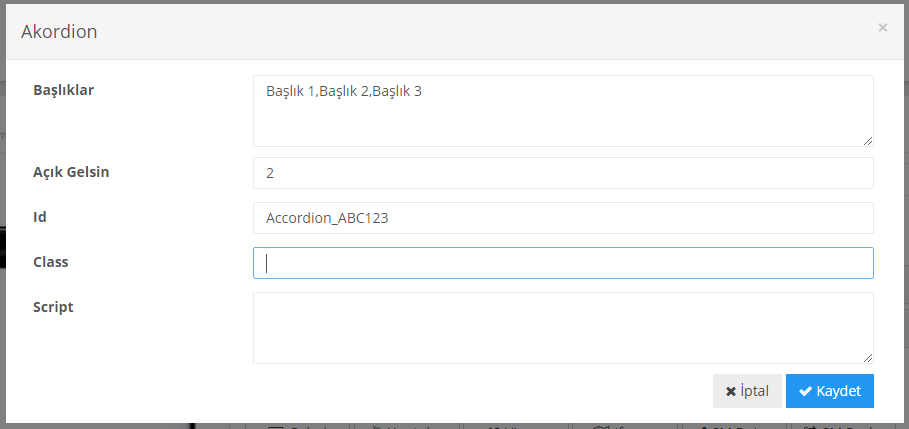909x429 pixels.
Task: Grab the Başlıklar textarea resize handle
Action: pos(867,140)
